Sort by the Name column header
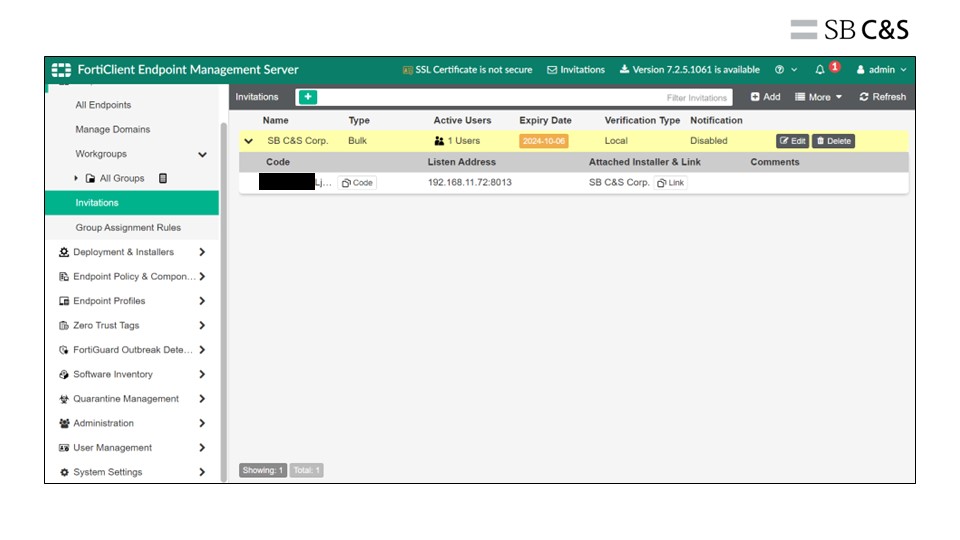The image size is (960, 540). (276, 121)
